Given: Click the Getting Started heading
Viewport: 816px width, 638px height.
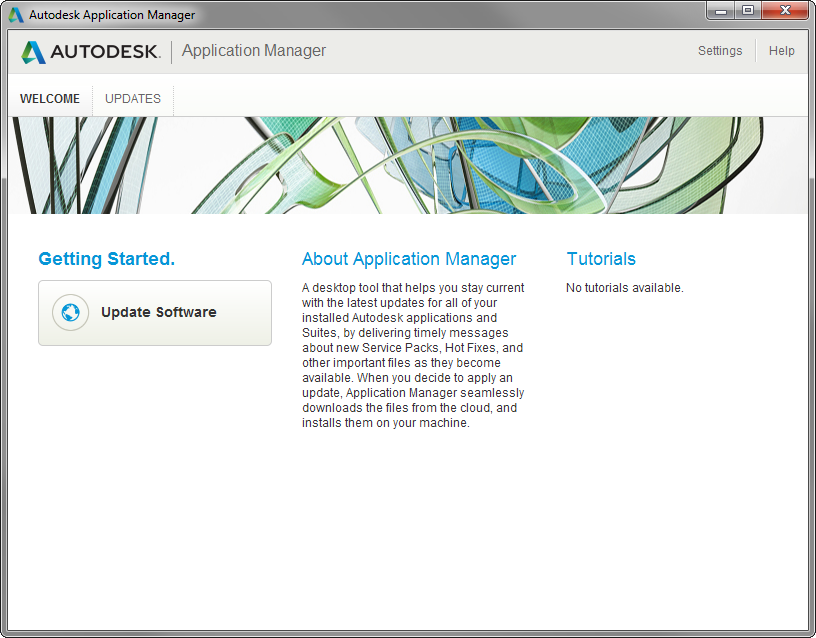Looking at the screenshot, I should 106,259.
